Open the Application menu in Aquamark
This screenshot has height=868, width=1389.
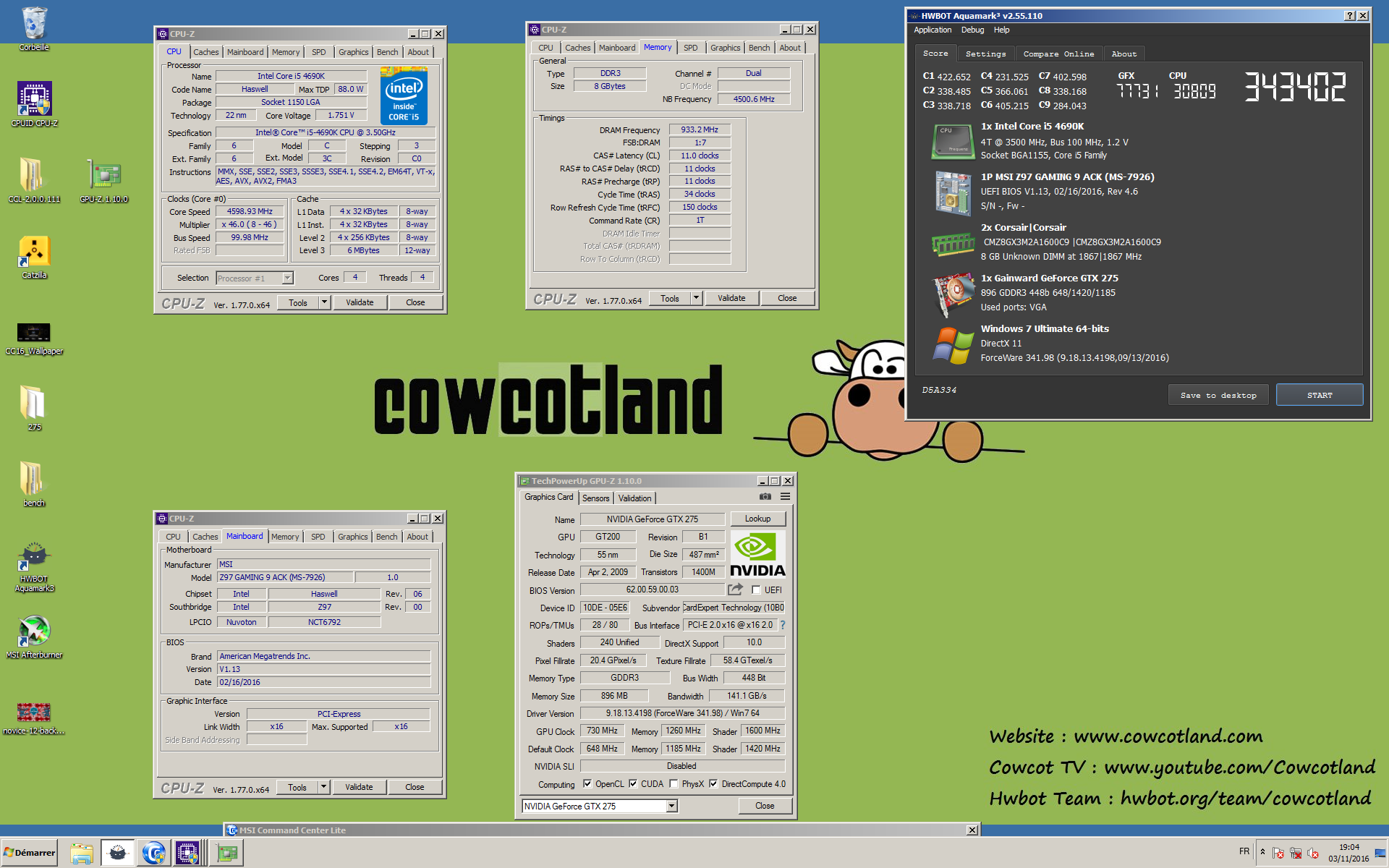933,30
